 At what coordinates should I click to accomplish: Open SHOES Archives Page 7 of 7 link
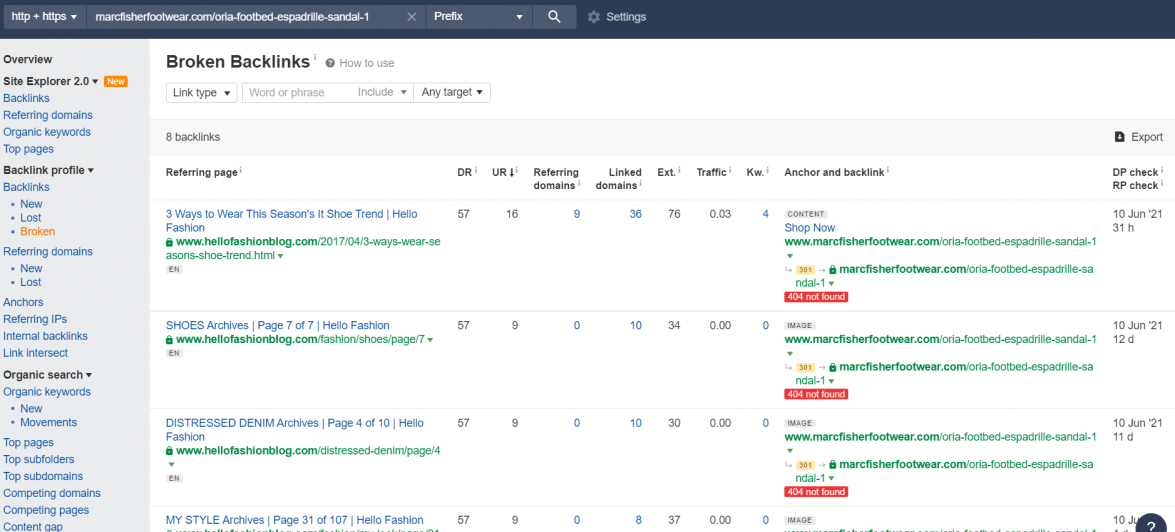pos(277,325)
